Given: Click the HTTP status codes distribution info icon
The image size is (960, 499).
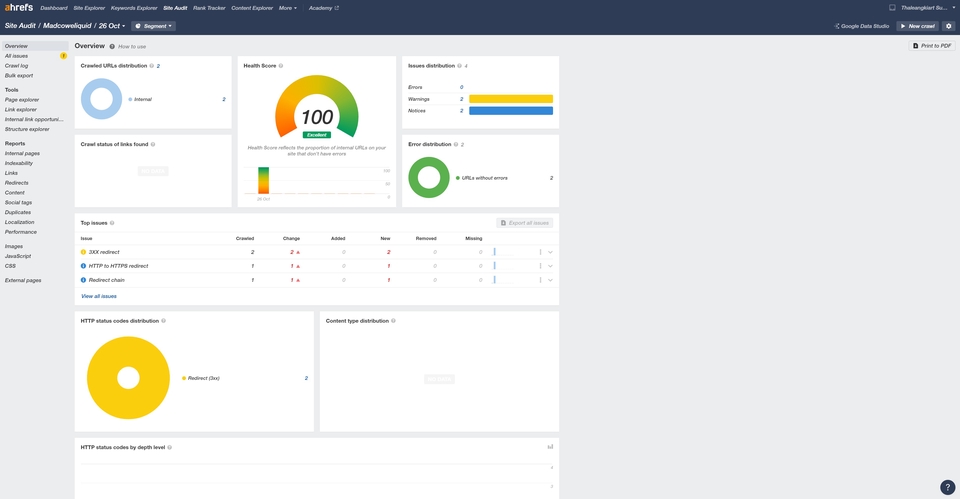Looking at the screenshot, I should click(x=163, y=321).
